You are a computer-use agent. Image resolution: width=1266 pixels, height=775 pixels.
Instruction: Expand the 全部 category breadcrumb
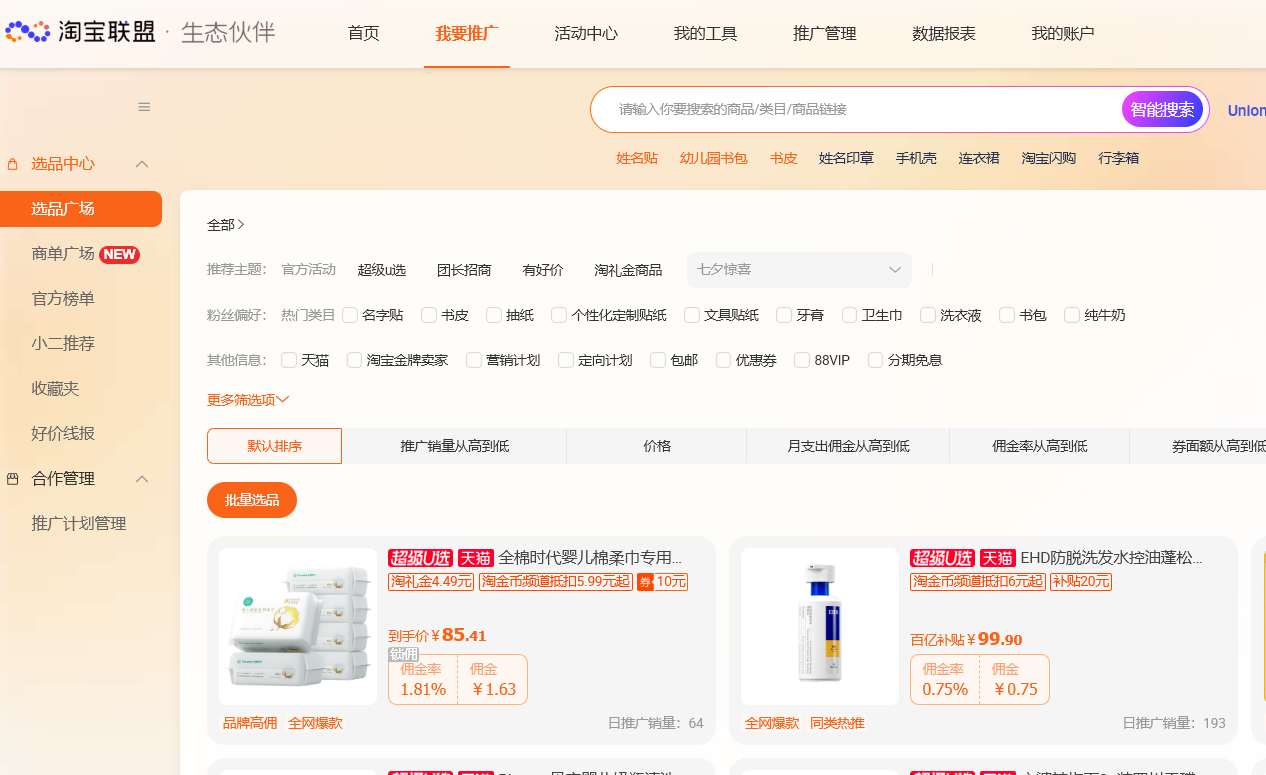226,225
